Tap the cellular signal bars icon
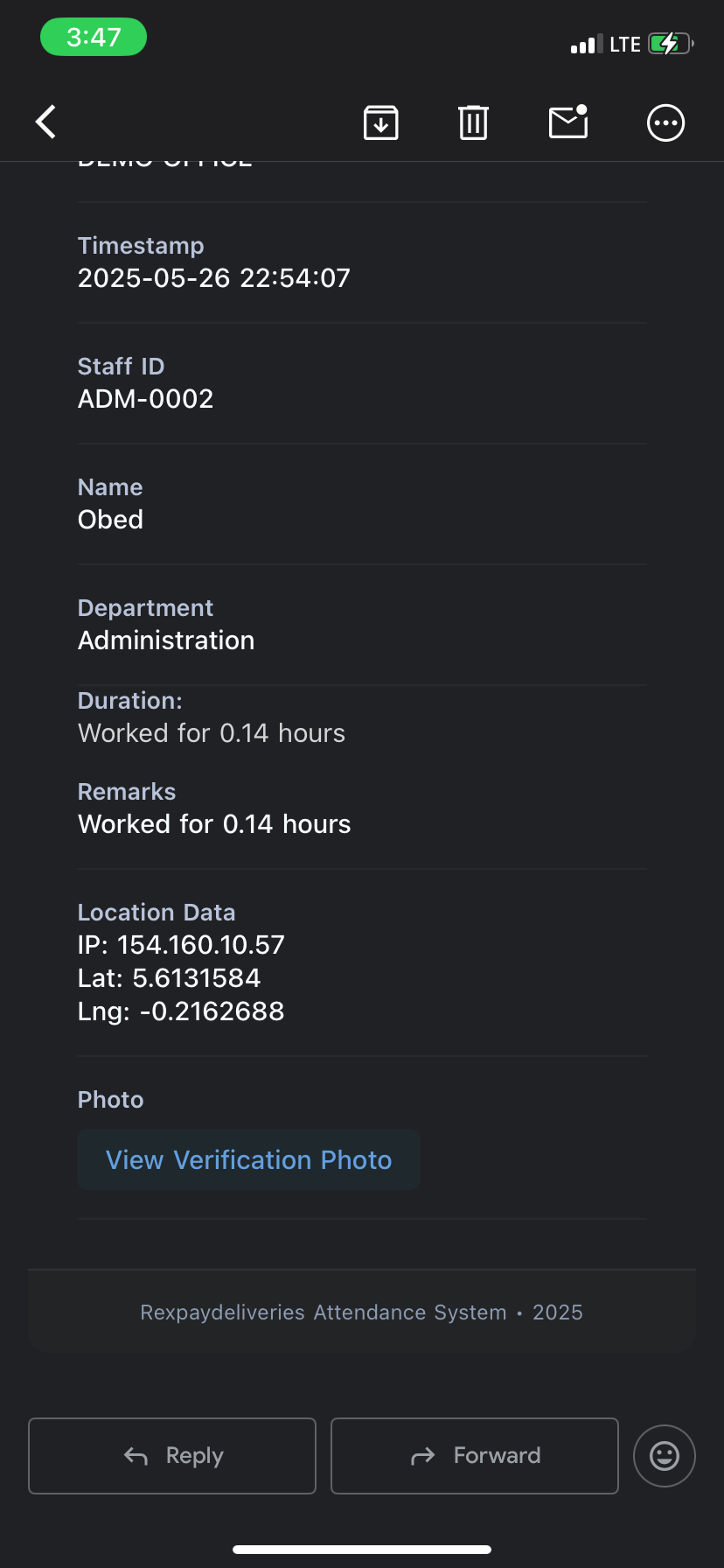Screen dimensions: 724x1568 587,45
